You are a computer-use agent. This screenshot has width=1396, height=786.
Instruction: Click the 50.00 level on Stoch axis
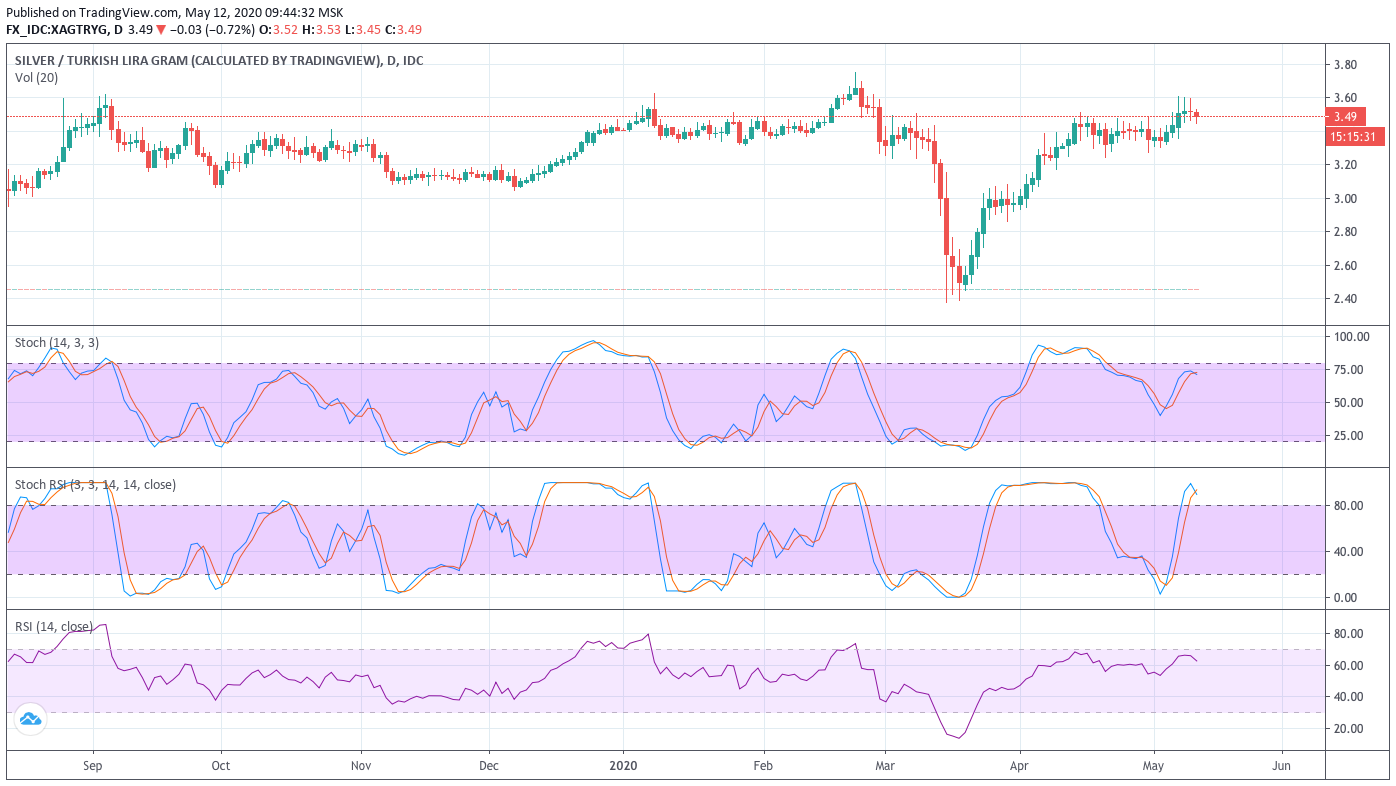click(x=1349, y=403)
